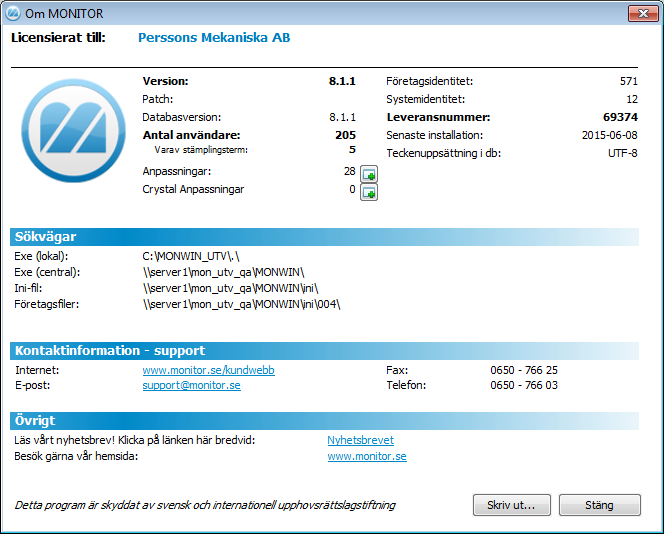Click Exe (lokal) path C:\MONWIN_UTV\.\
Viewport: 664px width, 534px height.
pyautogui.click(x=191, y=256)
